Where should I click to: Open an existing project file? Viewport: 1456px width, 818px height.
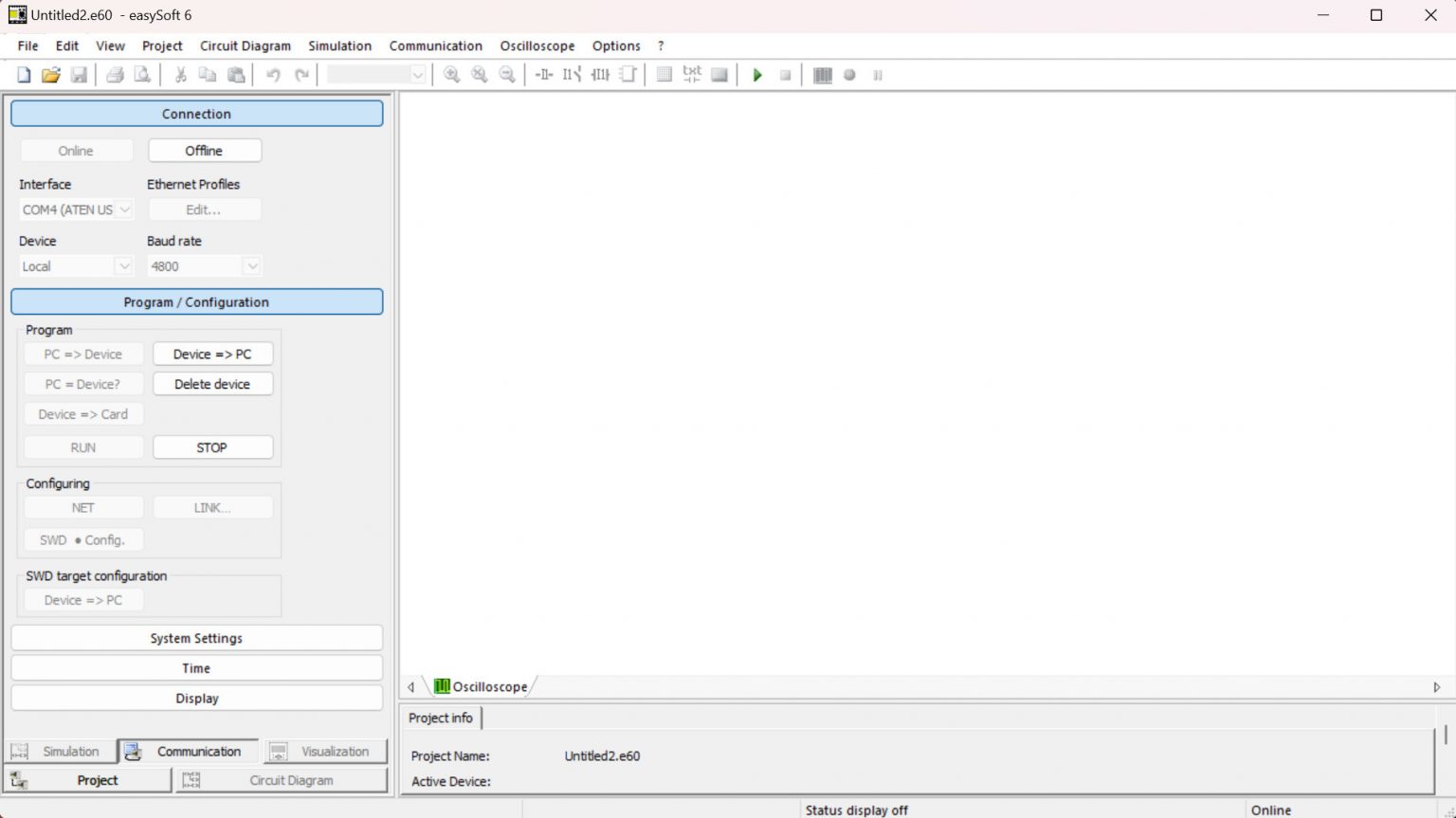50,75
